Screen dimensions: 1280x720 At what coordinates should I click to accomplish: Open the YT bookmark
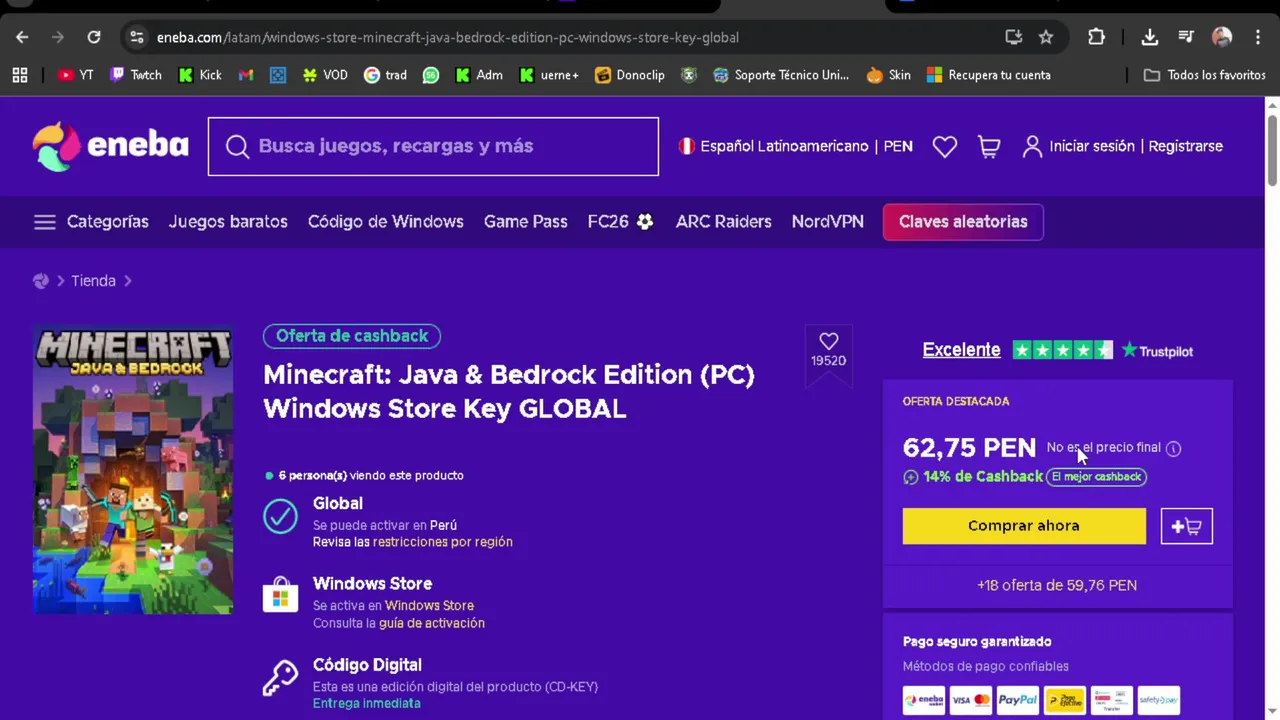pyautogui.click(x=76, y=75)
